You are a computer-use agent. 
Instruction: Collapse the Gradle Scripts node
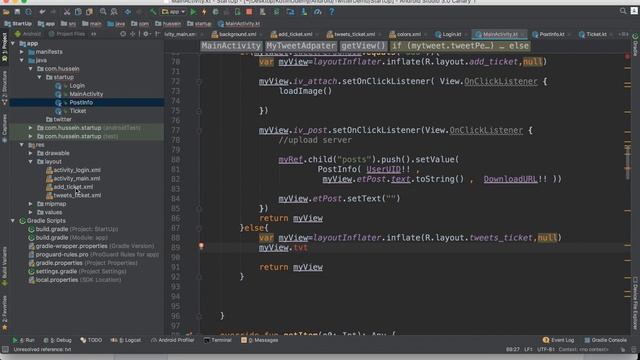click(x=13, y=220)
